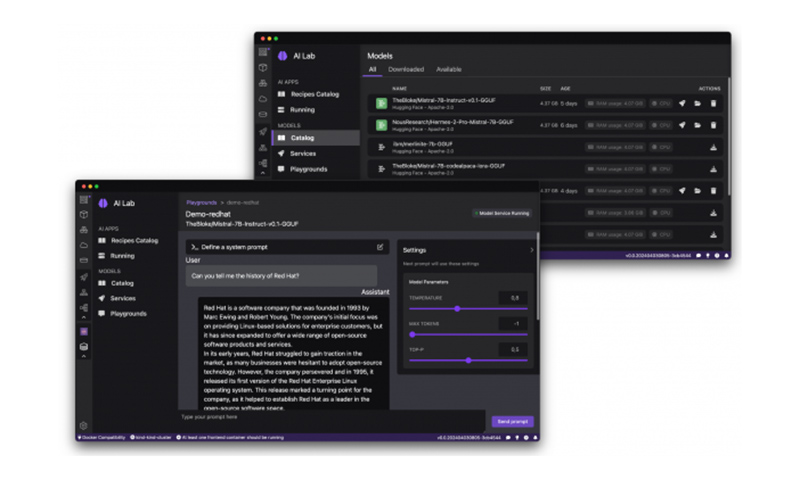This screenshot has height=480, width=800.
Task: Edit the system prompt with pencil icon
Action: tap(380, 247)
